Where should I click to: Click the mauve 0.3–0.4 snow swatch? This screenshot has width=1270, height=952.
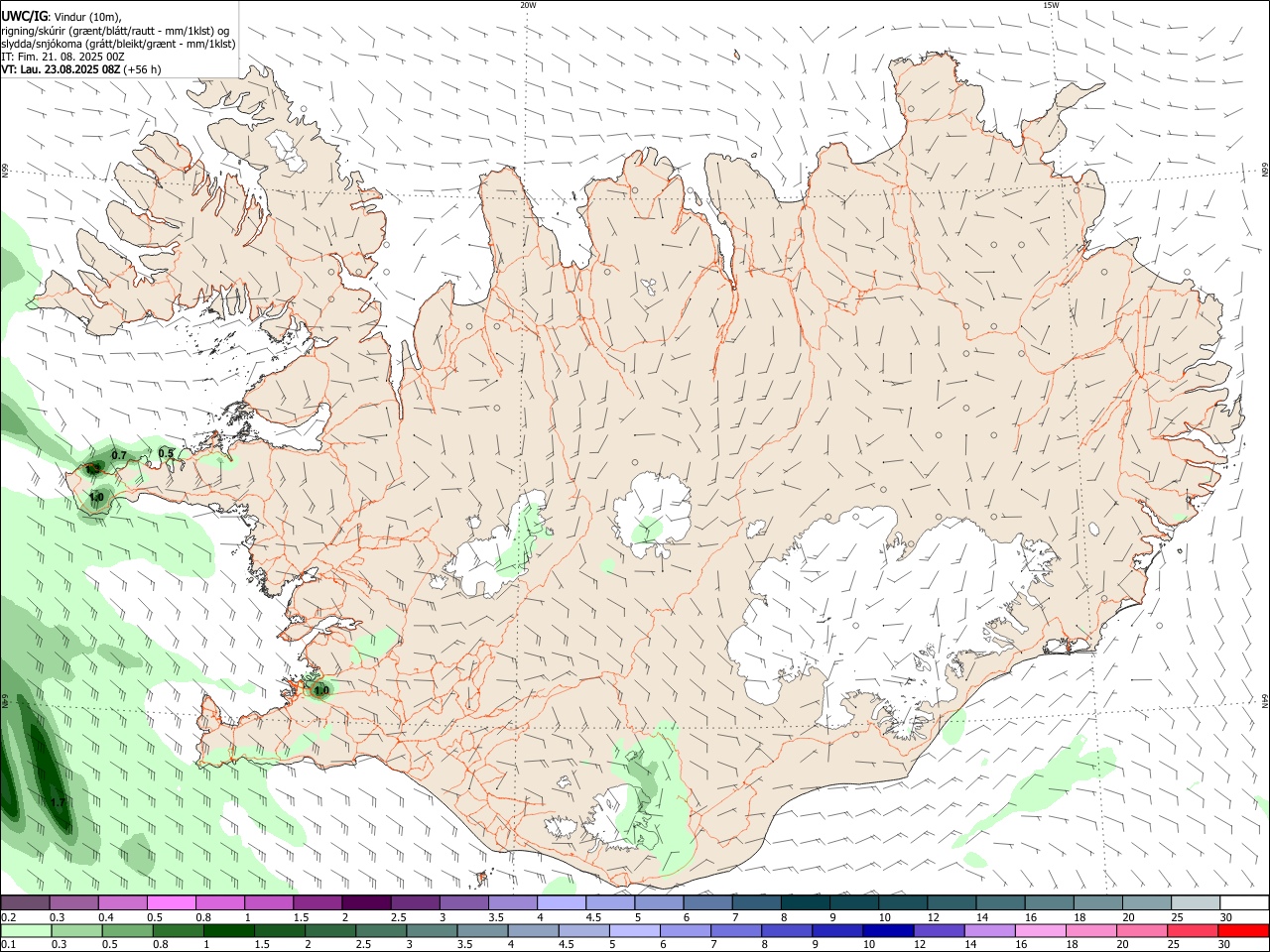[73, 903]
